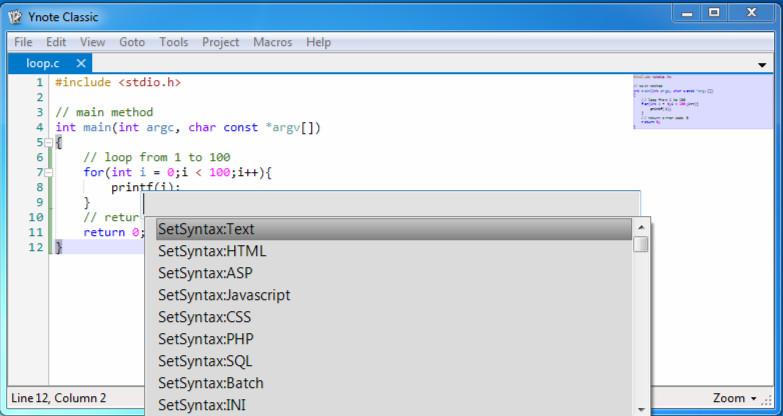Select SetSyntax:CSS command
This screenshot has height=416, width=783.
[393, 317]
